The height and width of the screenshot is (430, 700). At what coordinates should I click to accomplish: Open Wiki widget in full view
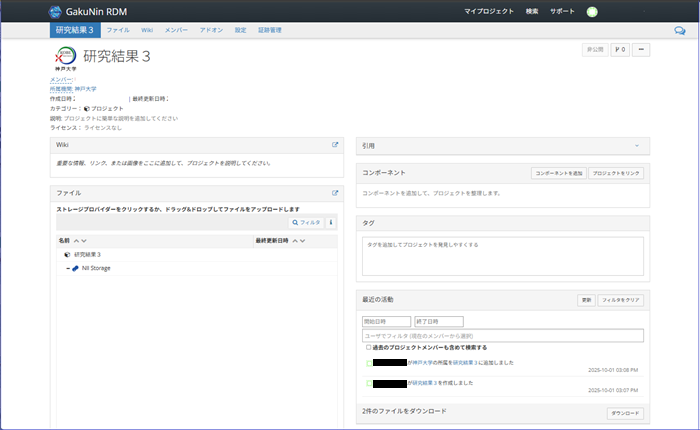335,145
